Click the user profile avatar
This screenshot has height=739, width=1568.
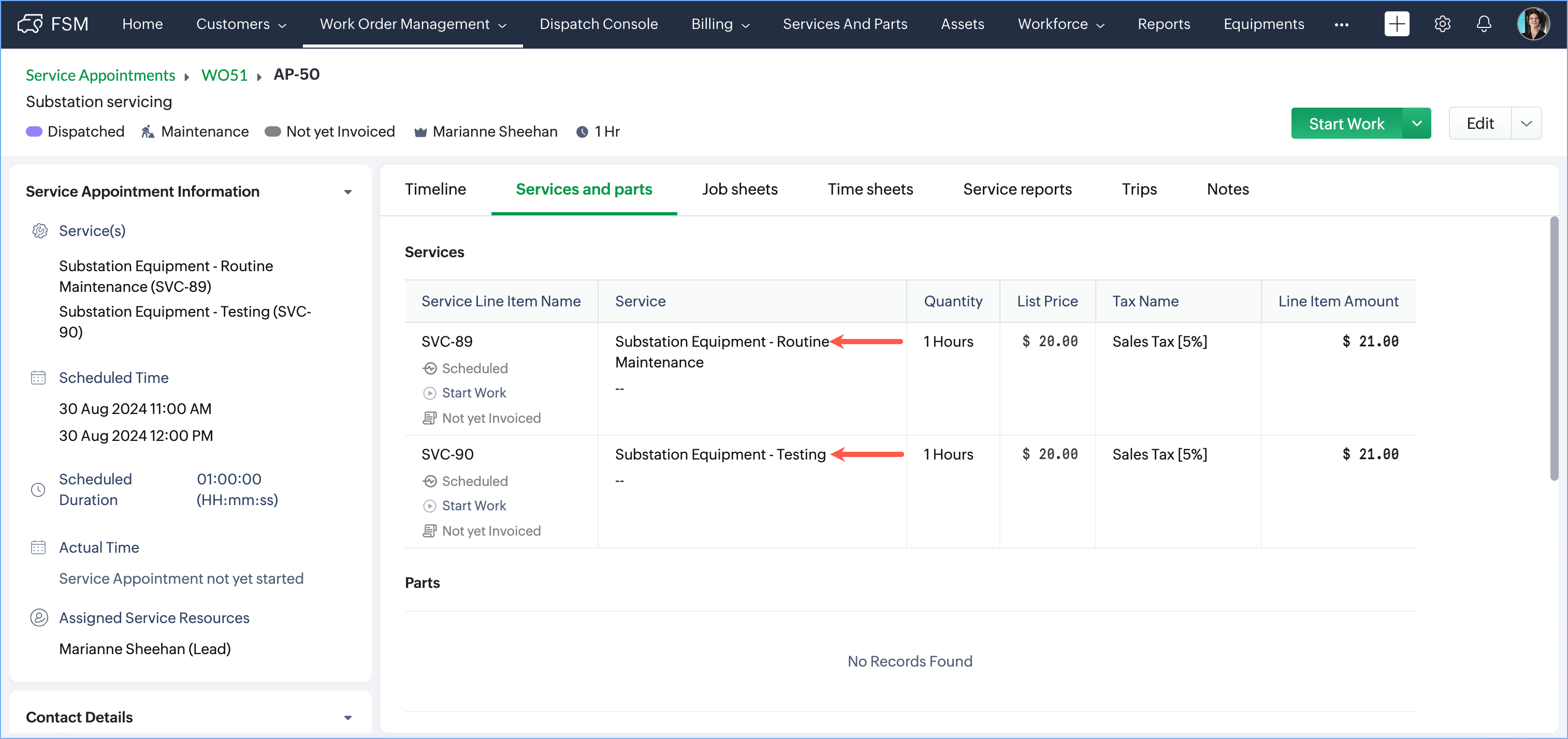pyautogui.click(x=1533, y=24)
